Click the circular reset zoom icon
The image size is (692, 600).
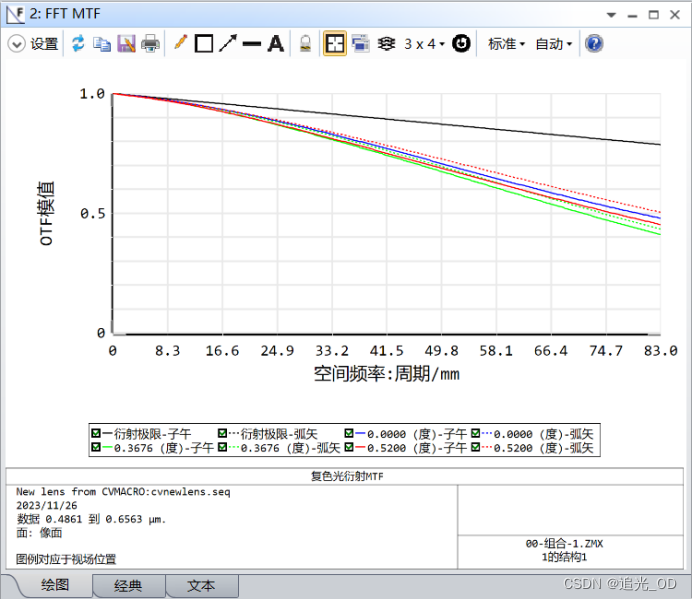[x=461, y=44]
